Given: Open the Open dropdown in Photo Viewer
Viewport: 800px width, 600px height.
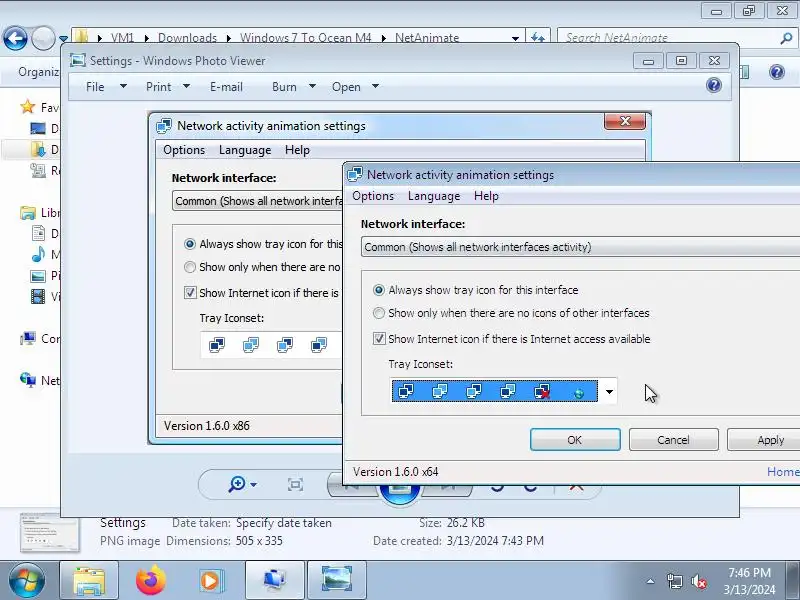Looking at the screenshot, I should coord(355,87).
